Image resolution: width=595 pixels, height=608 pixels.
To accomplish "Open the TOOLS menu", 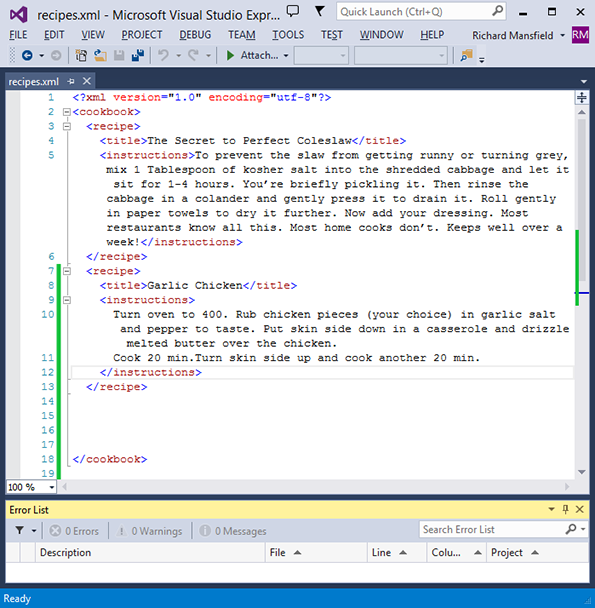I will (x=288, y=35).
